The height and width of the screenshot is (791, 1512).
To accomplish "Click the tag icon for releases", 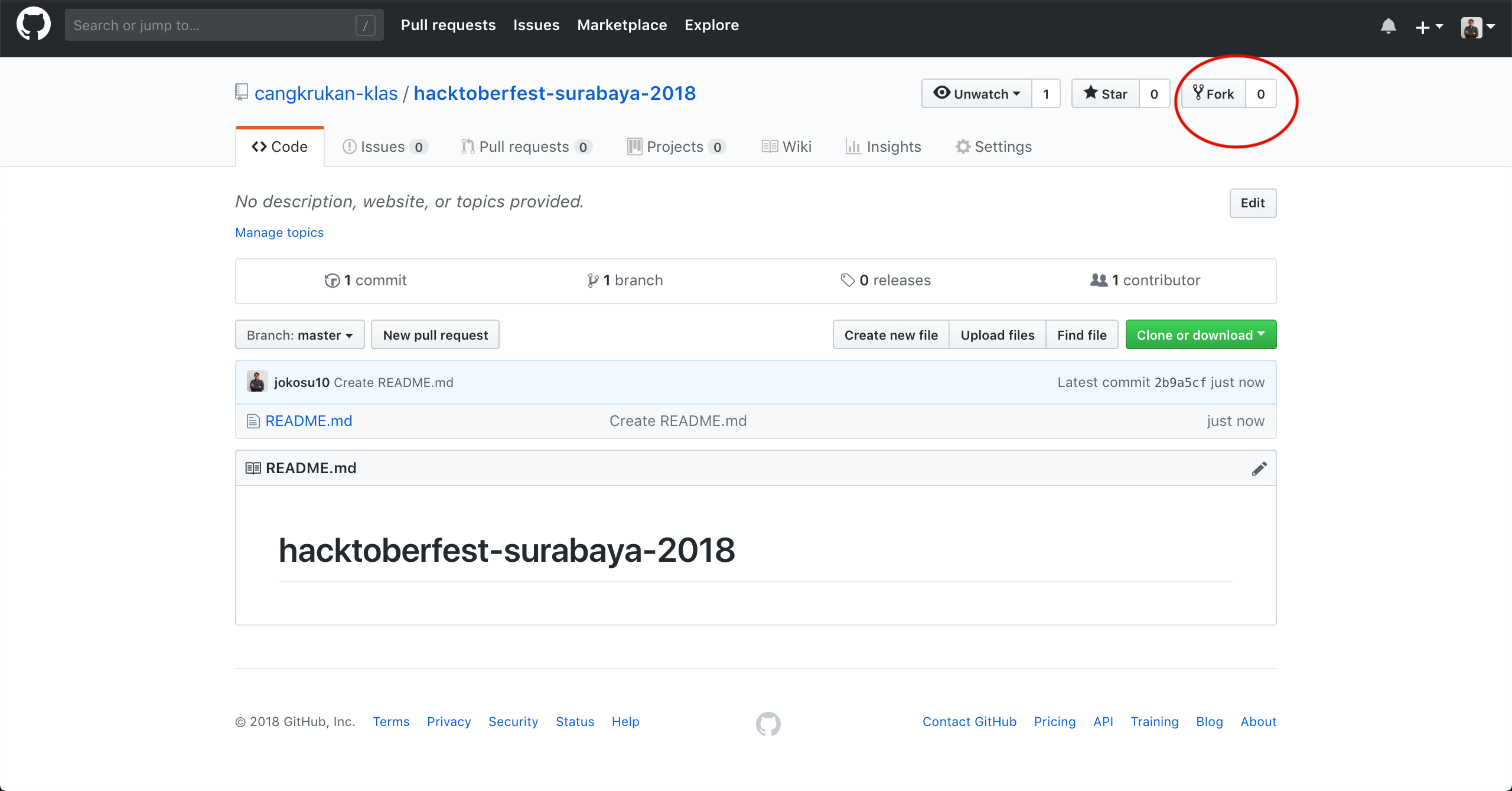I will [848, 281].
